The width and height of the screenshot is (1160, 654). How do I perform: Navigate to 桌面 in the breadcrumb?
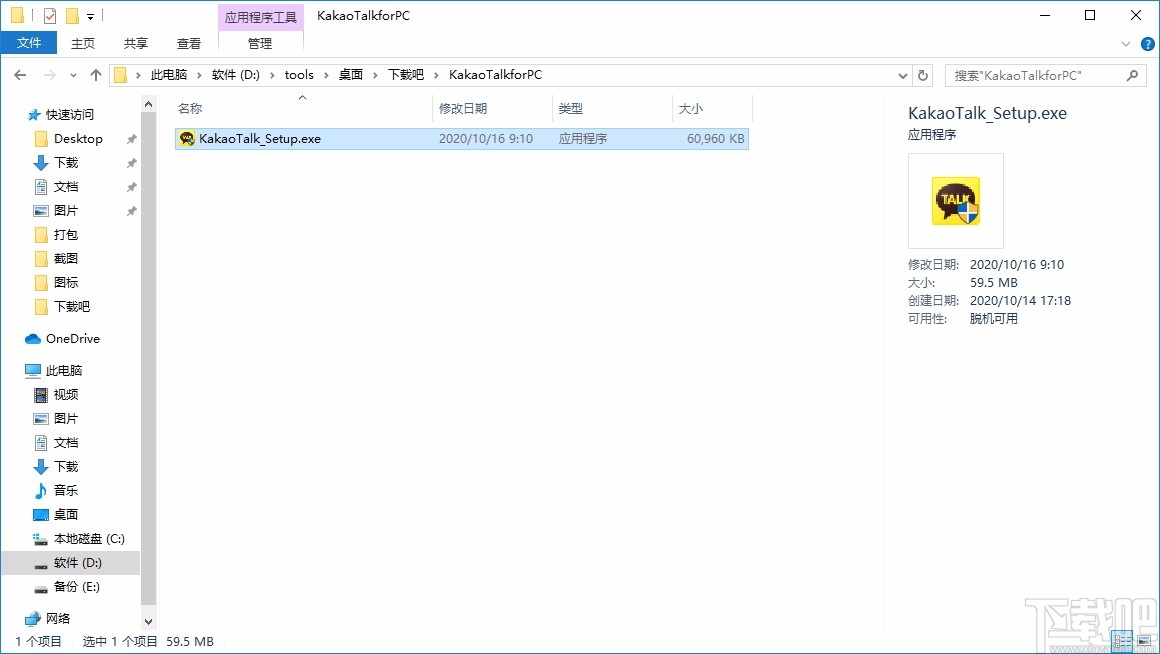(351, 75)
